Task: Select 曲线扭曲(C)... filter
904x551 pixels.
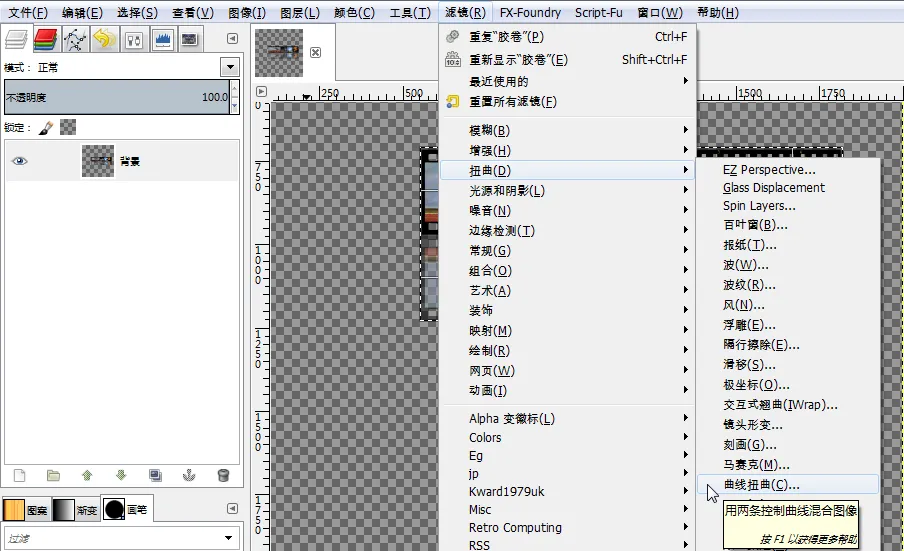Action: click(788, 485)
